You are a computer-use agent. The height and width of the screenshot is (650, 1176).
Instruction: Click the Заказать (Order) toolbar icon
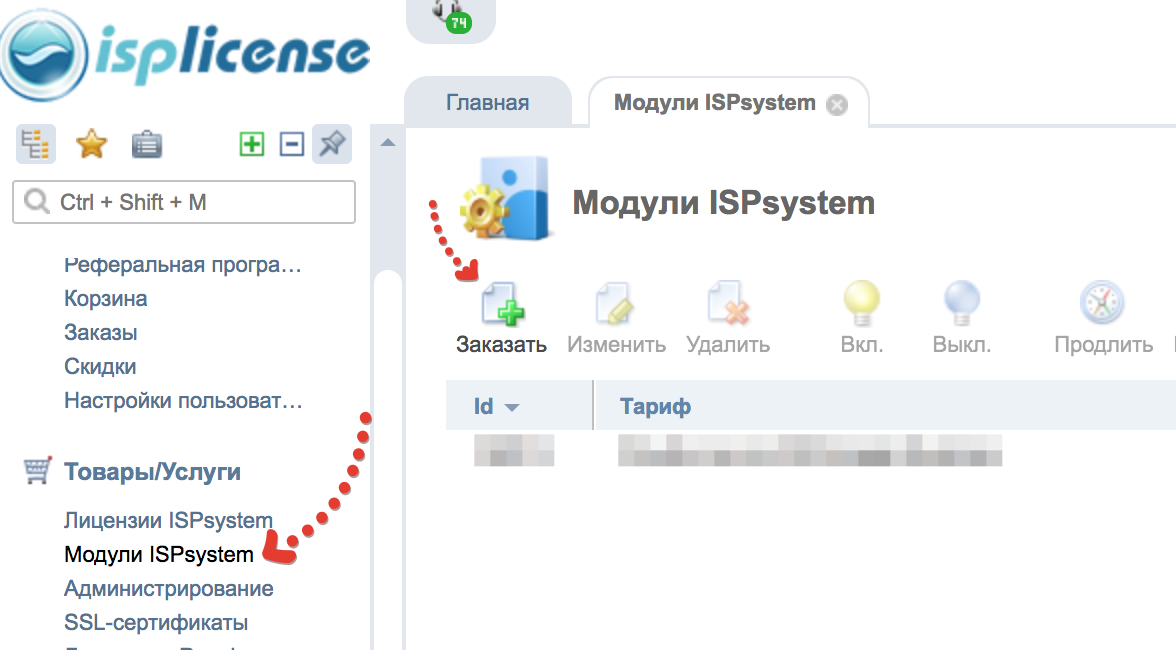pyautogui.click(x=503, y=304)
